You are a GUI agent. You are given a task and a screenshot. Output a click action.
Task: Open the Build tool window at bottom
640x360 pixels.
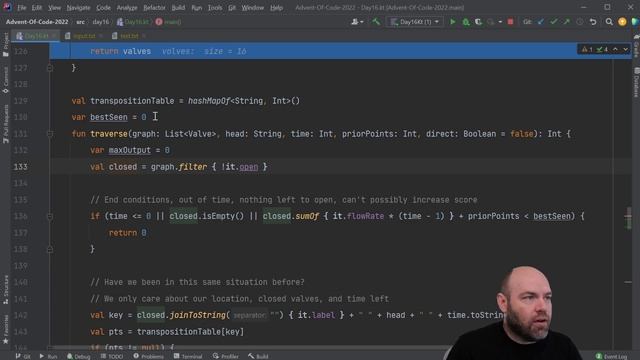(x=258, y=356)
